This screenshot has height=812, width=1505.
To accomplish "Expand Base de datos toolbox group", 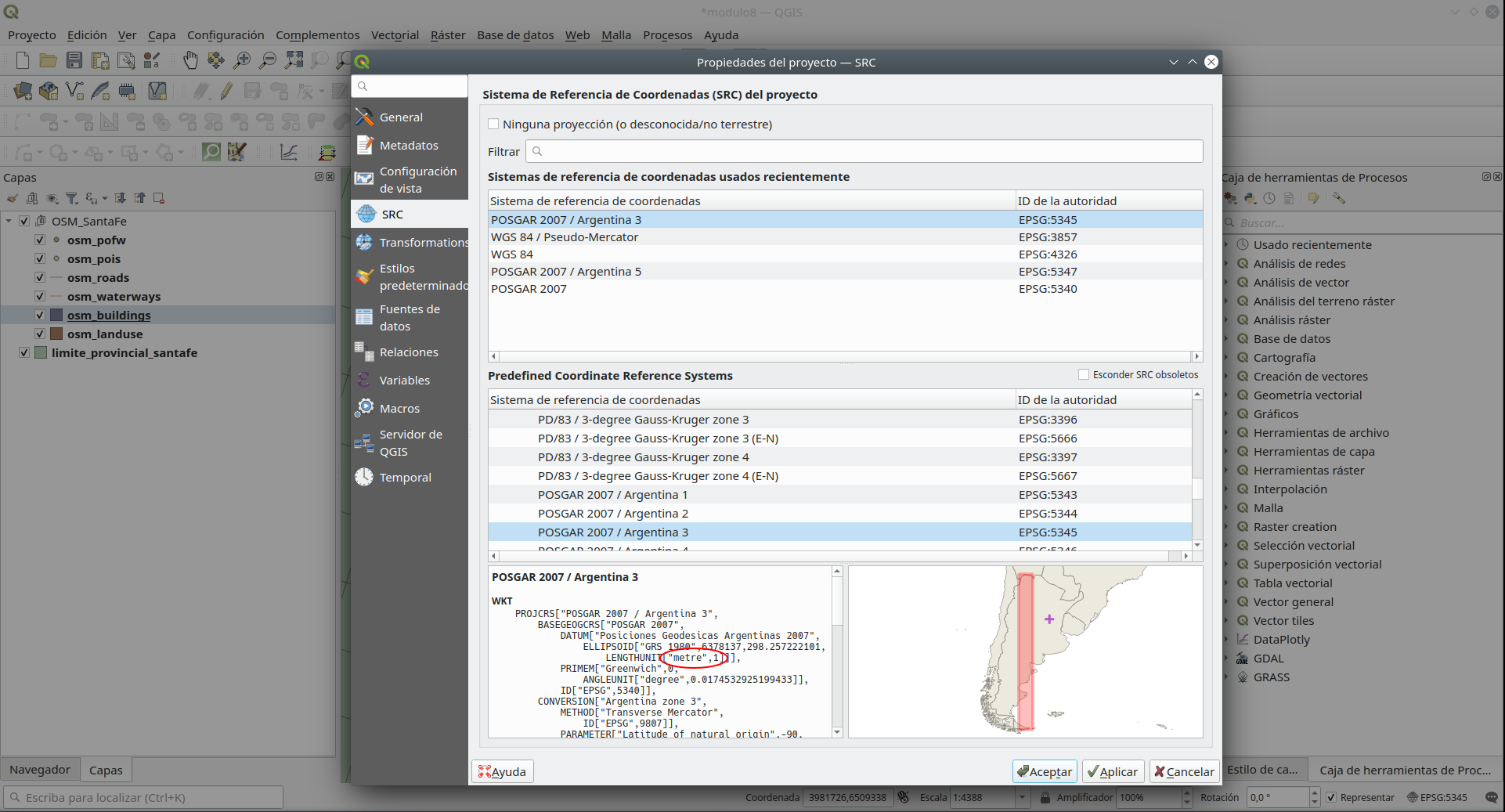I will coord(1226,338).
